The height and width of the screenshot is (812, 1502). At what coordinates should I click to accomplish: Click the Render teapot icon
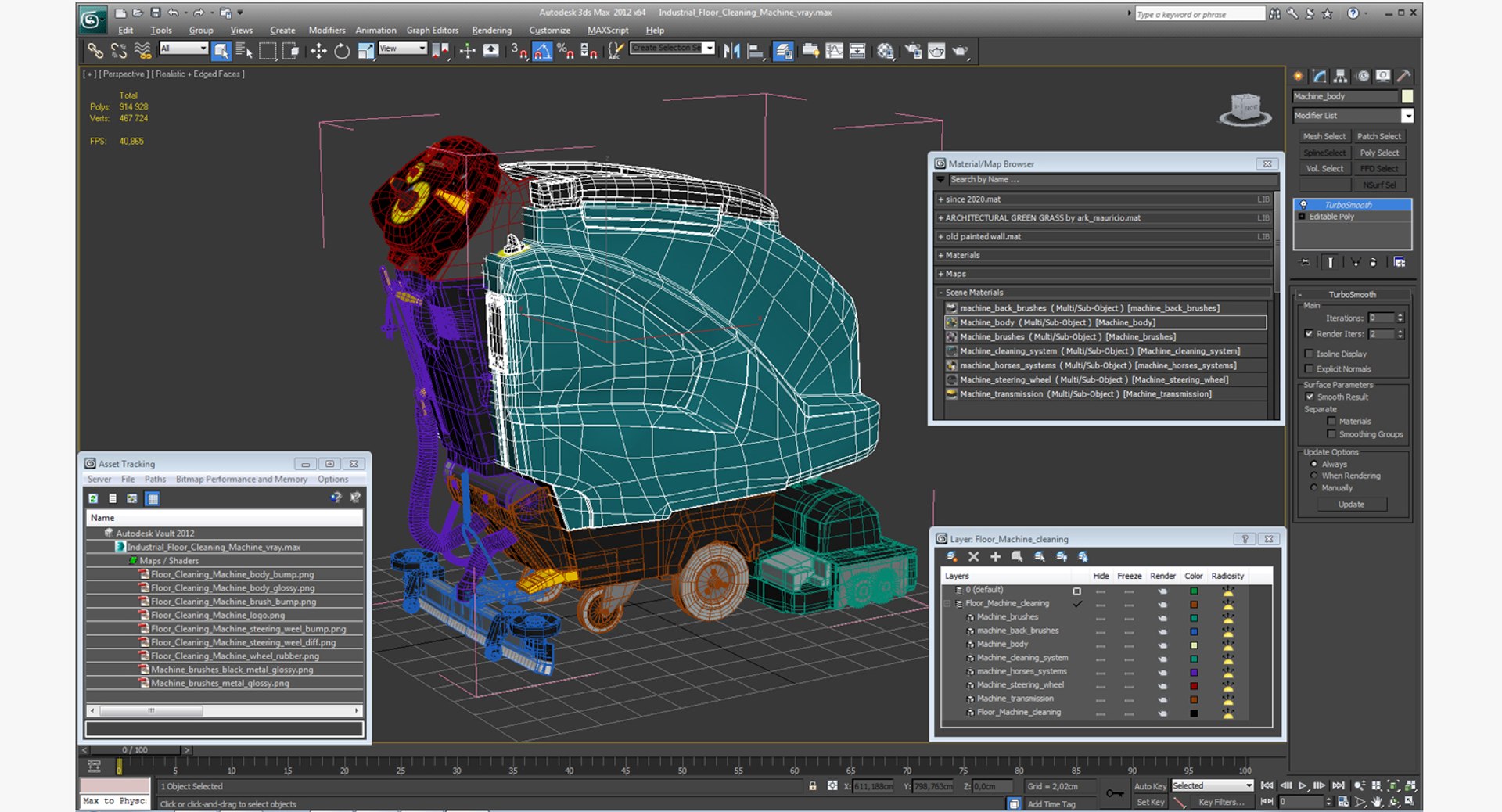[960, 52]
